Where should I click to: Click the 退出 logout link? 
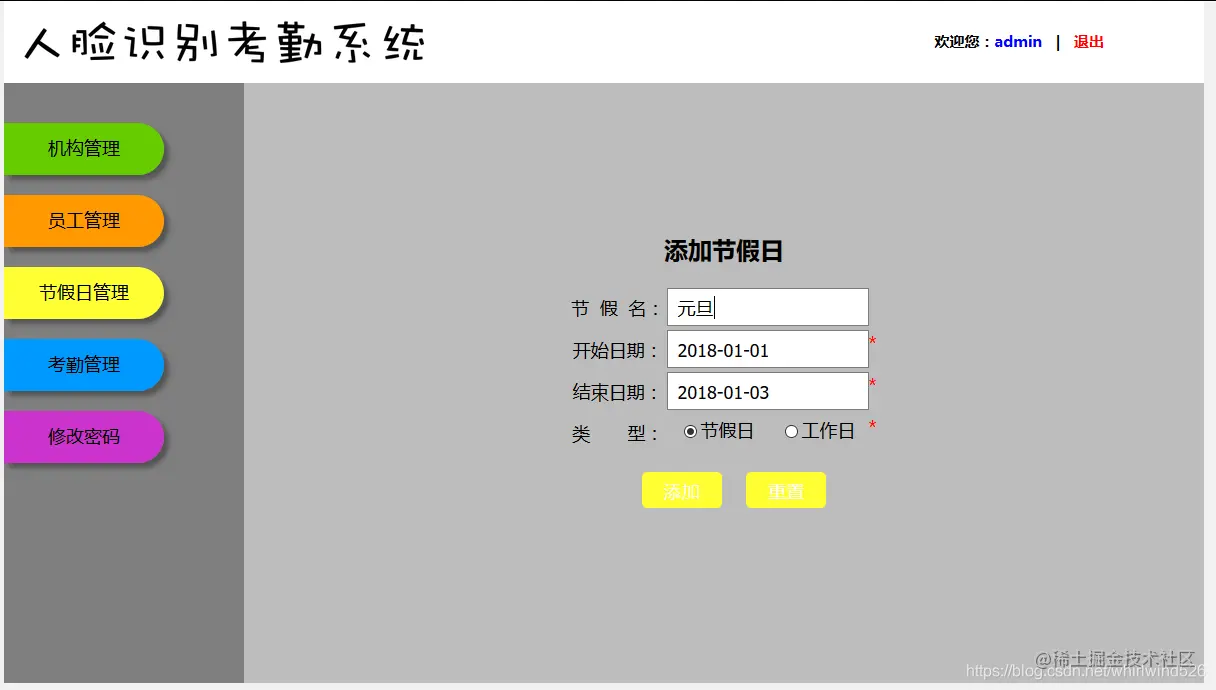click(1089, 42)
